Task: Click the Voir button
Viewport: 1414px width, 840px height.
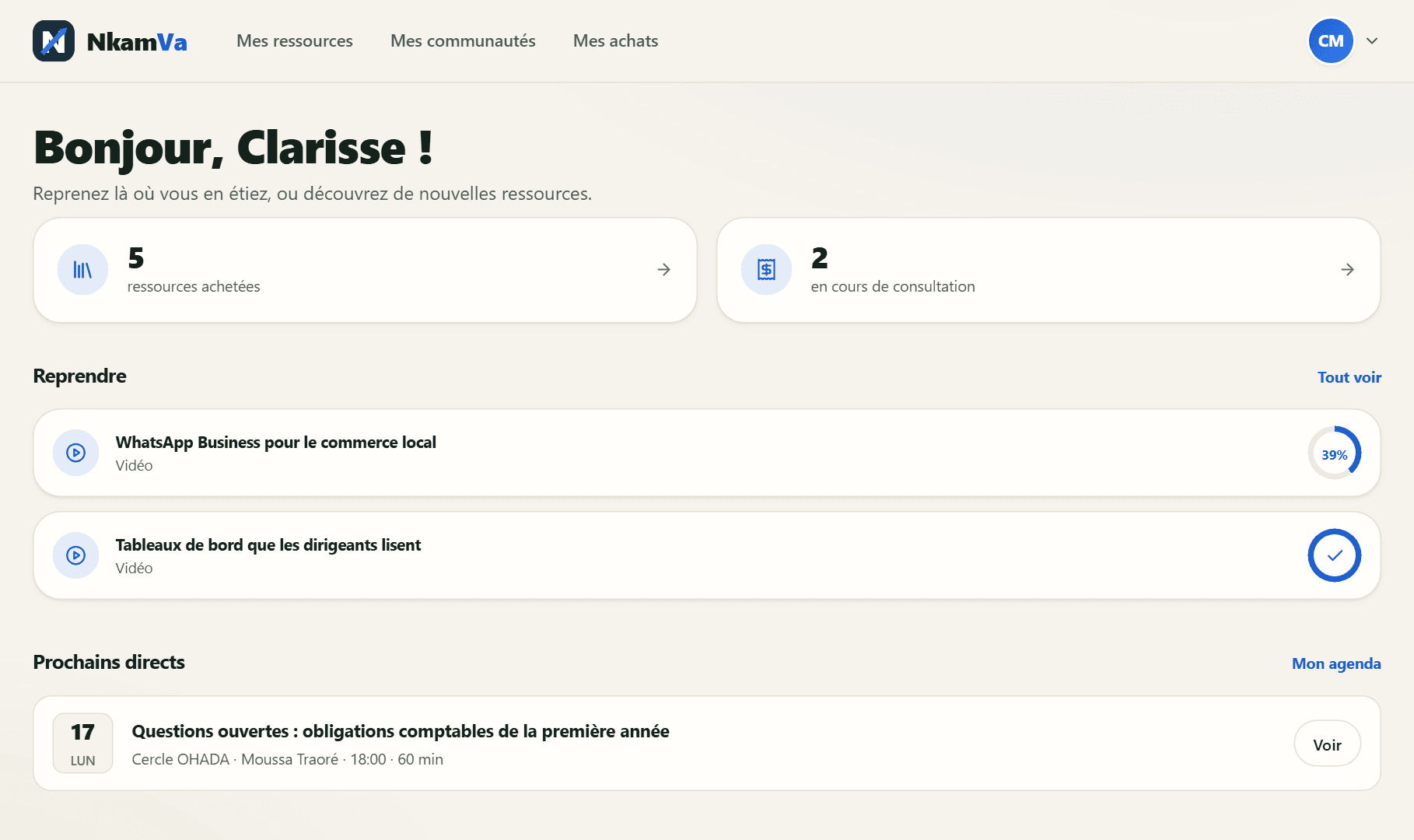Action: pos(1327,744)
